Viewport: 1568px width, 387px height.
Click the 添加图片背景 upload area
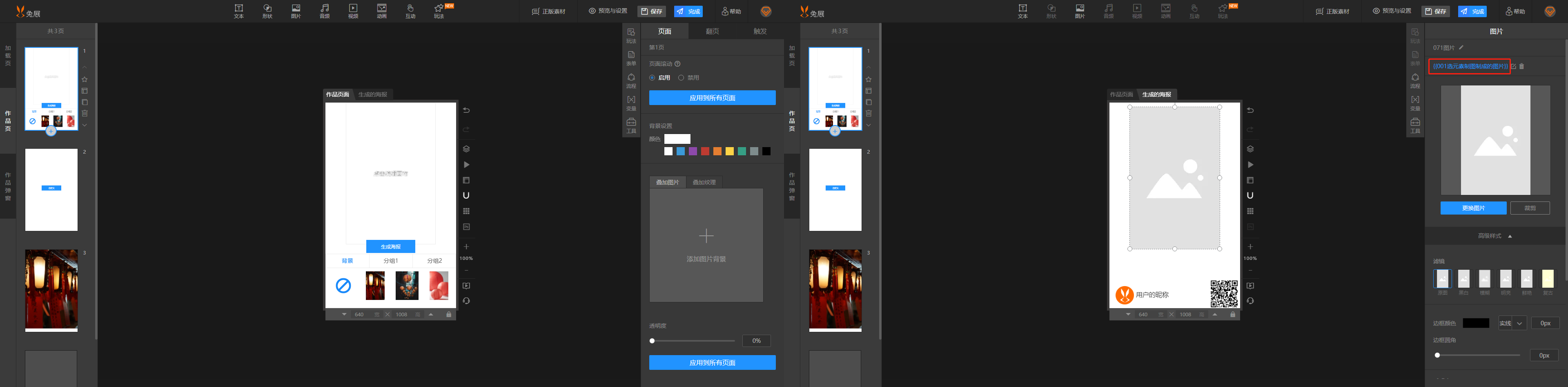tap(706, 245)
